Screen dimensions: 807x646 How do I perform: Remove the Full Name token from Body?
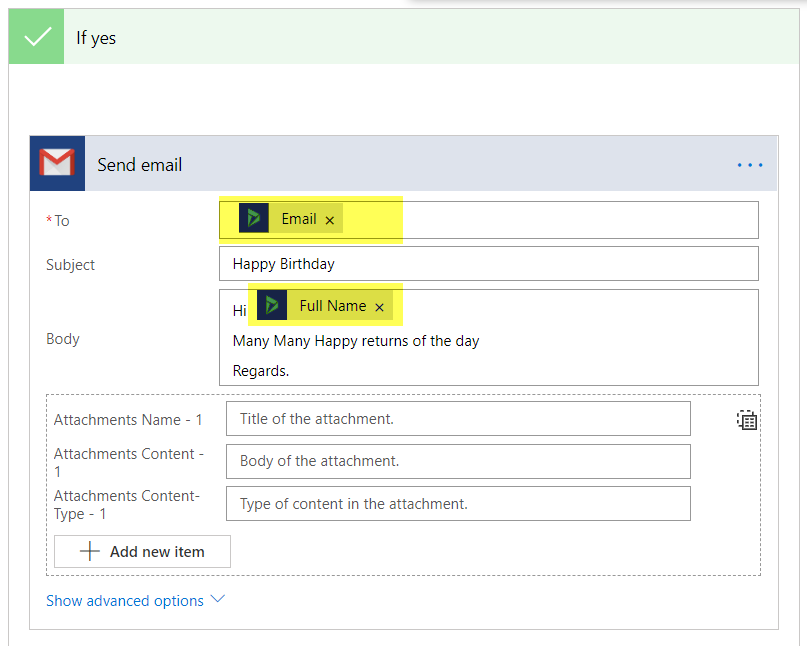point(379,307)
